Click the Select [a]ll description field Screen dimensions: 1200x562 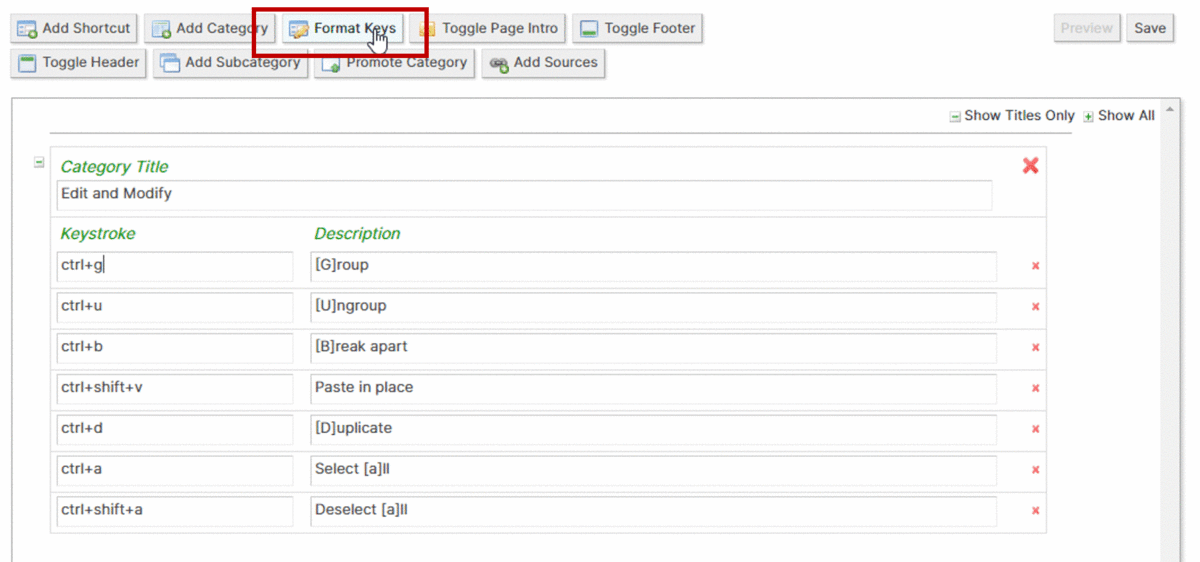[x=653, y=470]
